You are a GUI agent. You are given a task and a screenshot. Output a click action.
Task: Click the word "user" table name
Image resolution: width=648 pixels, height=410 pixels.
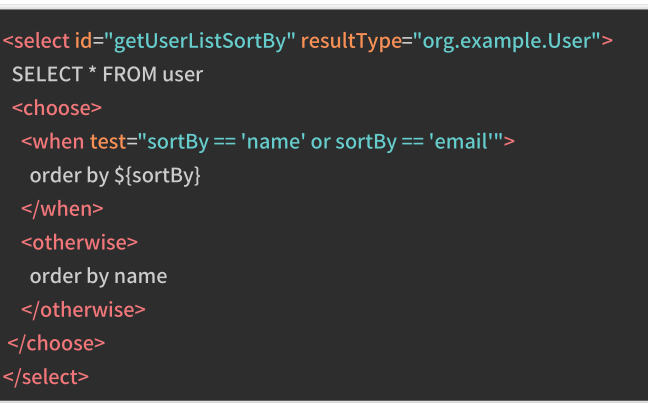coord(182,75)
